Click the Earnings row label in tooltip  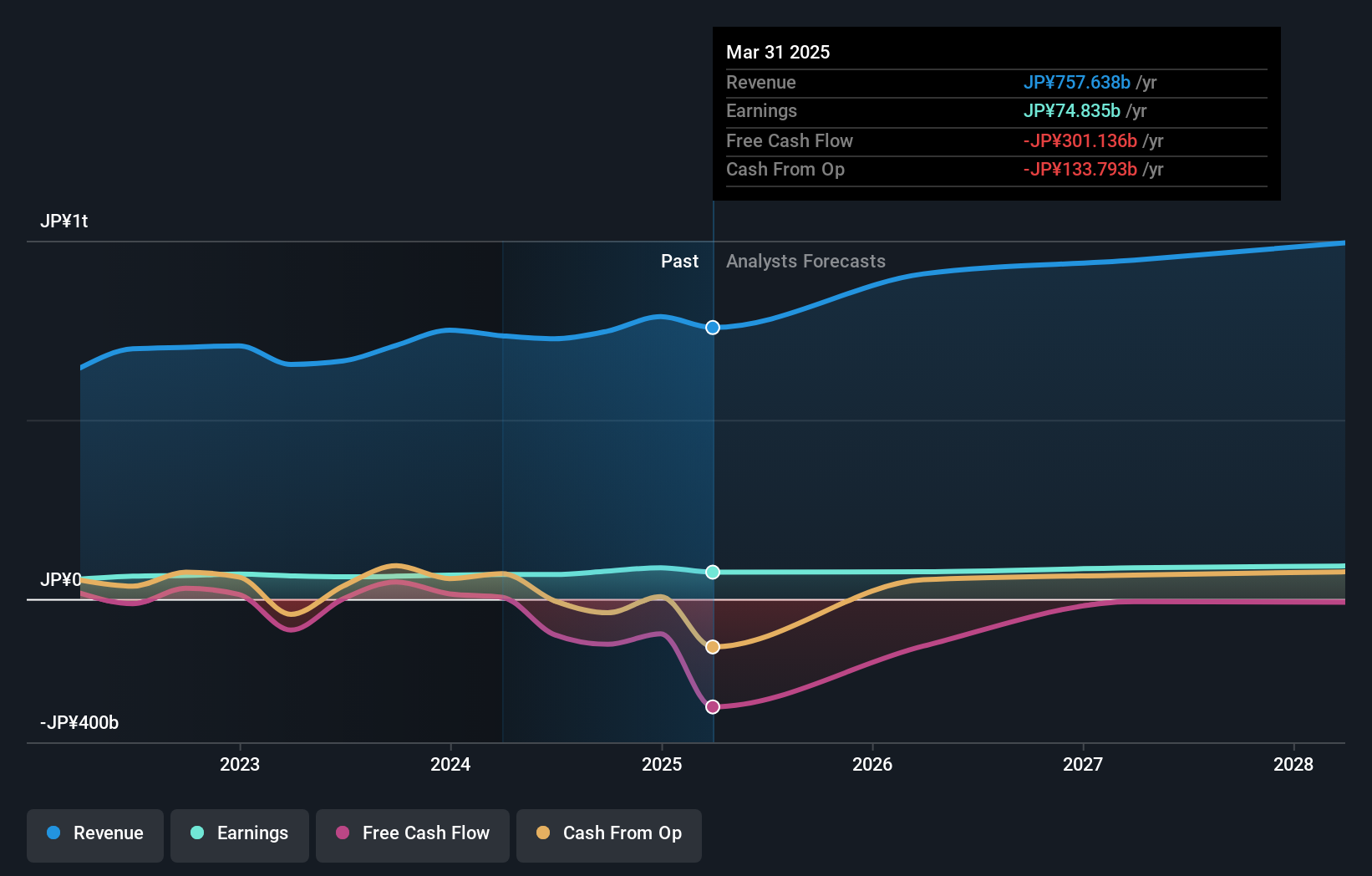point(761,110)
